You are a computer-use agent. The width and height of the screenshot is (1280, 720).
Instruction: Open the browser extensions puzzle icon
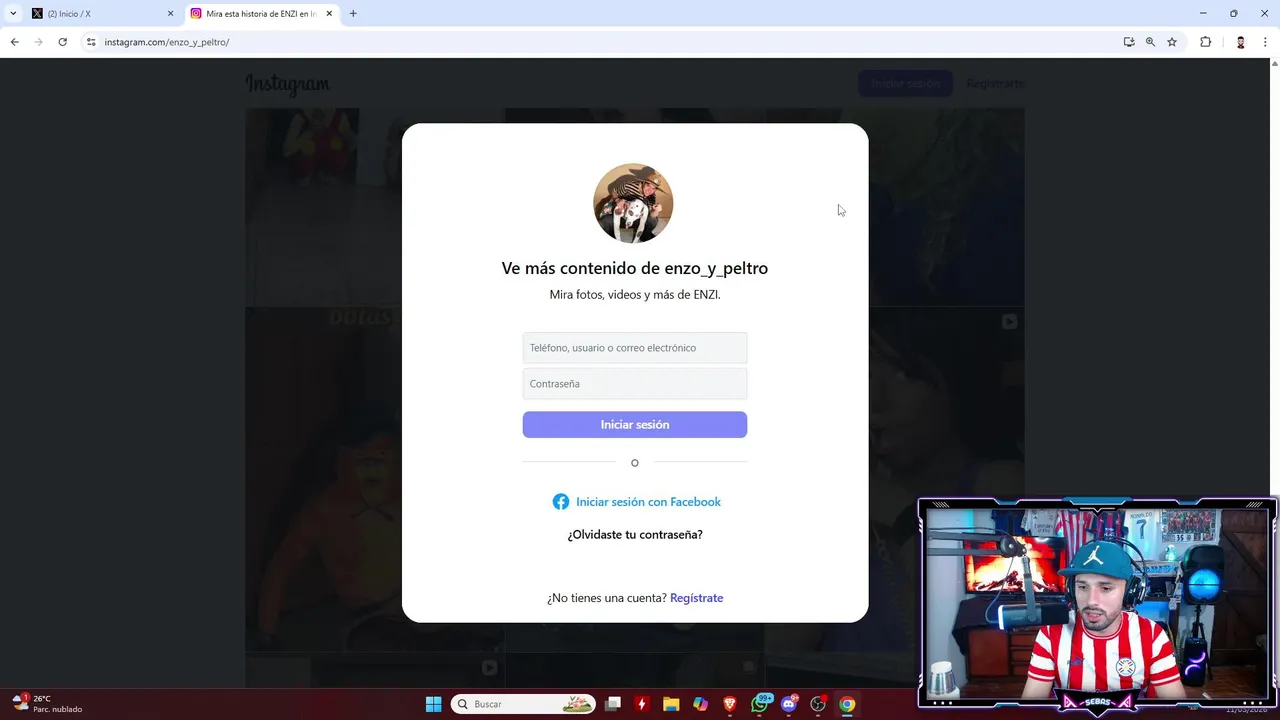tap(1205, 42)
